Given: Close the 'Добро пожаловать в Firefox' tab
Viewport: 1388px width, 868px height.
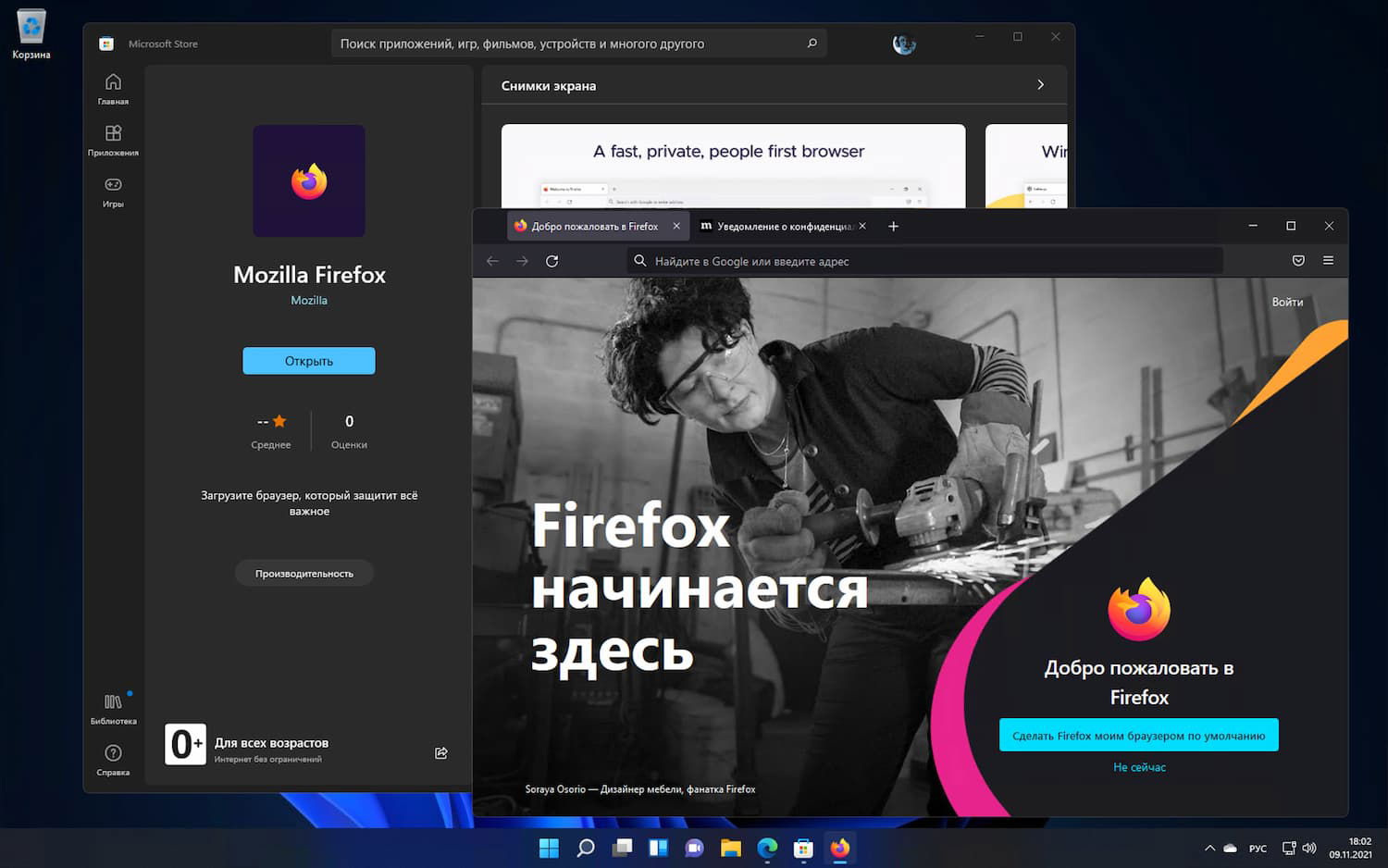Looking at the screenshot, I should coord(676,226).
